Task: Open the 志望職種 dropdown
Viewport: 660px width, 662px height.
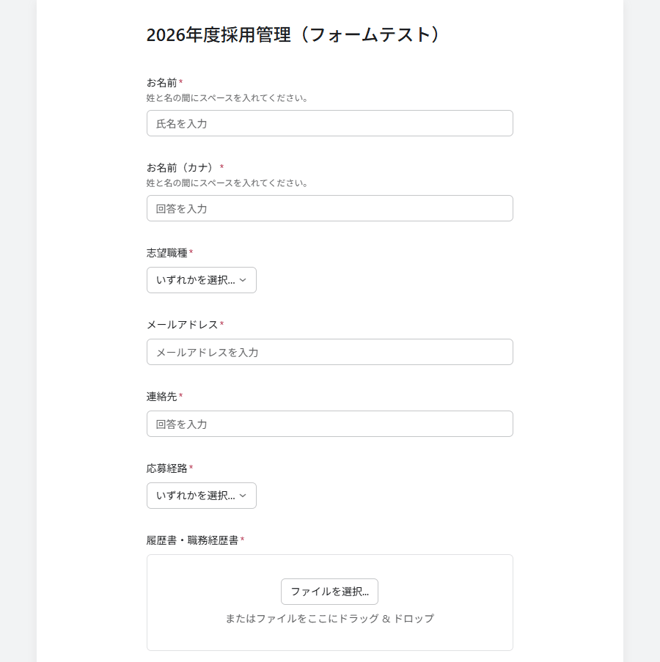Action: [x=200, y=280]
